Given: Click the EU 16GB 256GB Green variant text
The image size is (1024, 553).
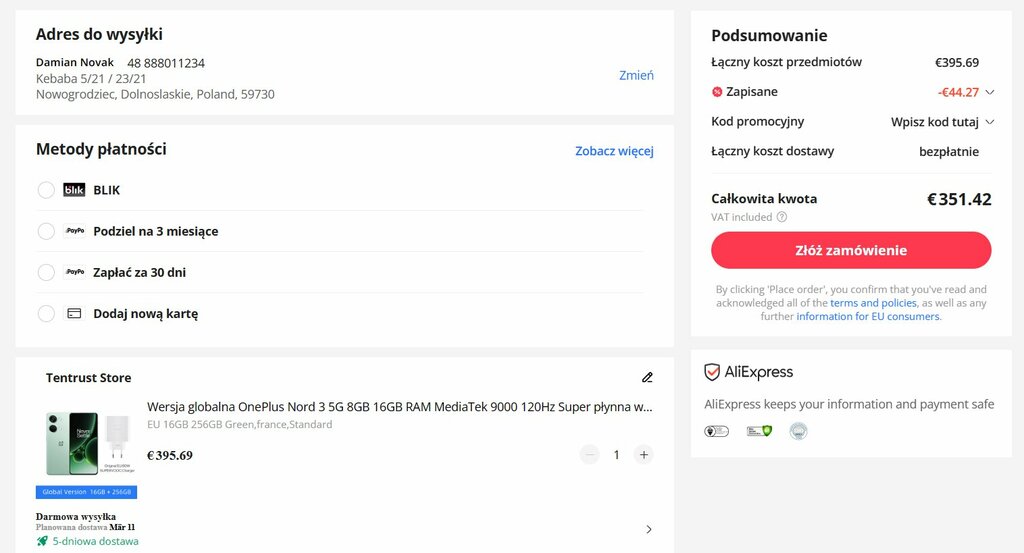Looking at the screenshot, I should 240,424.
